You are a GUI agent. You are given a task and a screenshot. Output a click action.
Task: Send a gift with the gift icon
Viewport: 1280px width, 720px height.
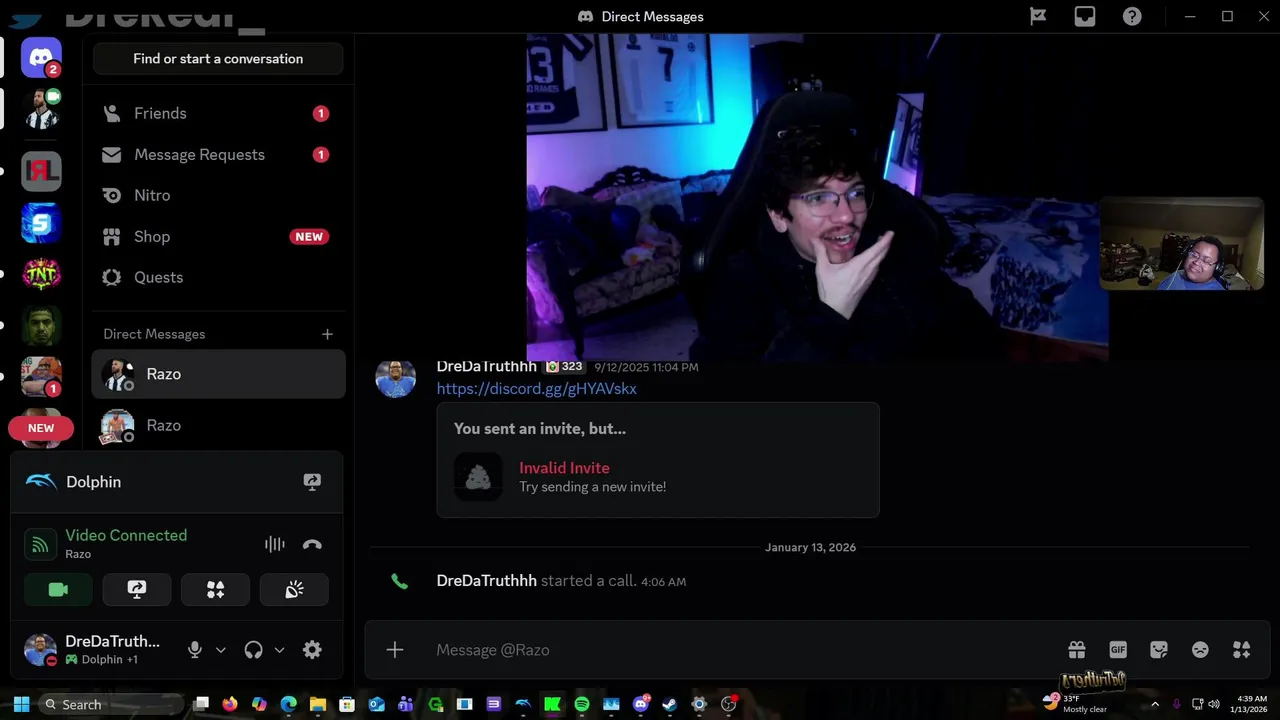(1077, 650)
